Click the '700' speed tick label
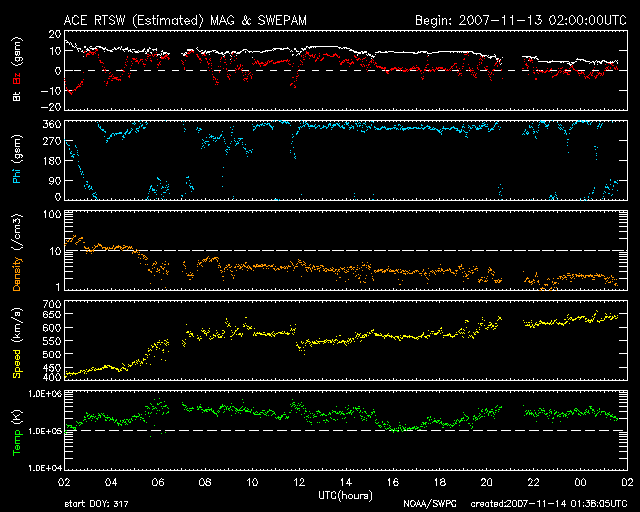Image resolution: width=640 pixels, height=512 pixels. (51, 305)
